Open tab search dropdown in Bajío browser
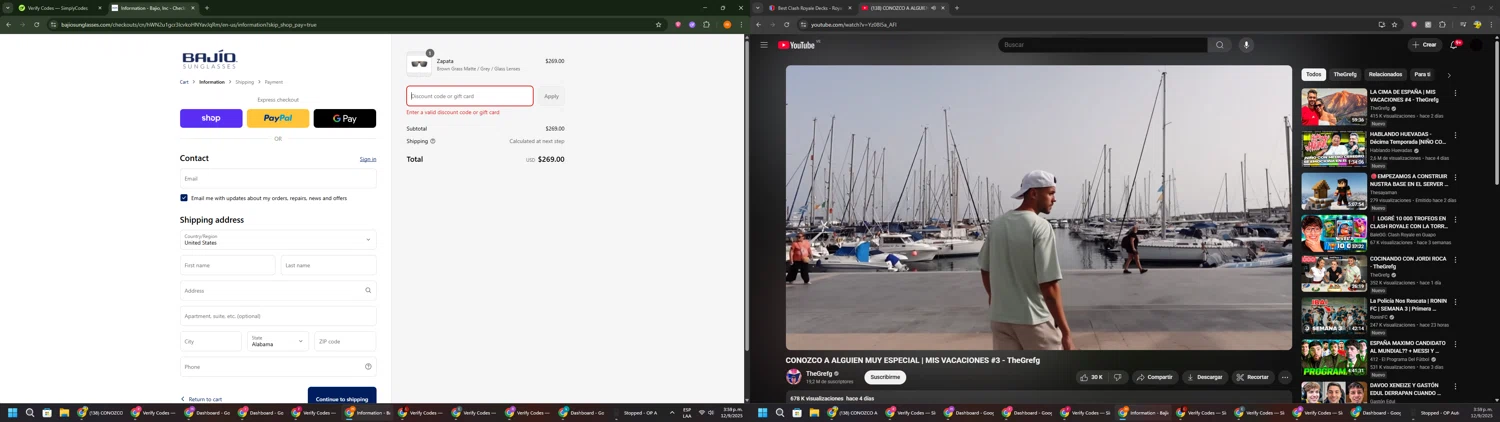The width and height of the screenshot is (1500, 422). [7, 8]
